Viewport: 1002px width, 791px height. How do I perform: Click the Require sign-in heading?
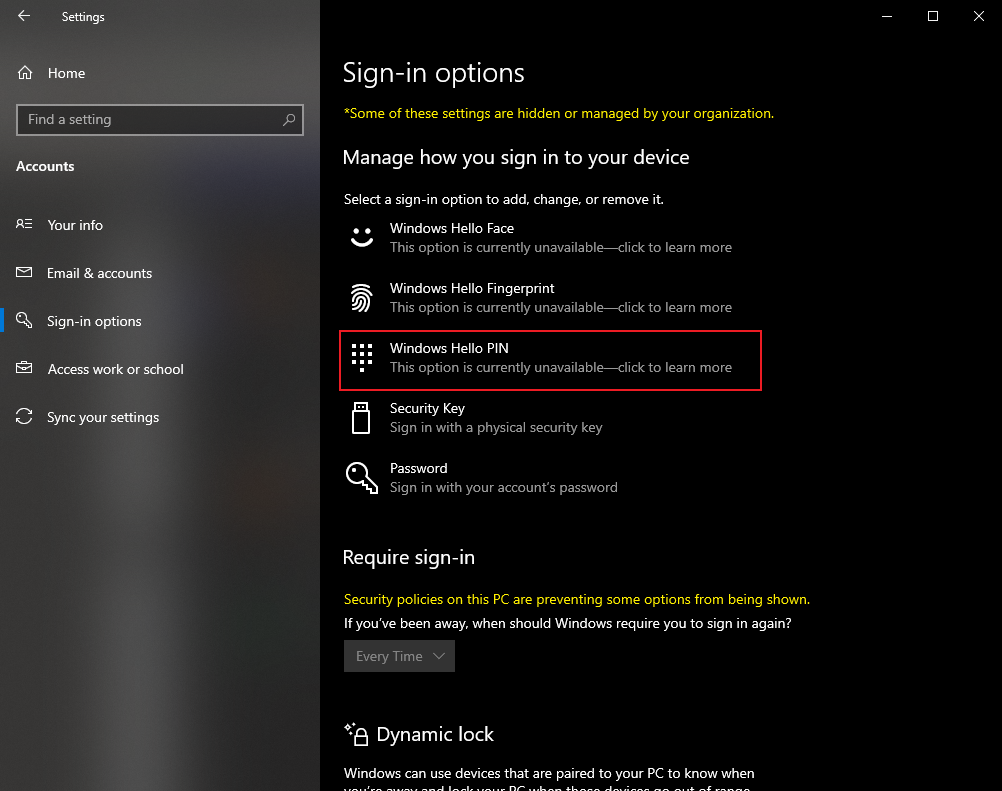point(408,557)
